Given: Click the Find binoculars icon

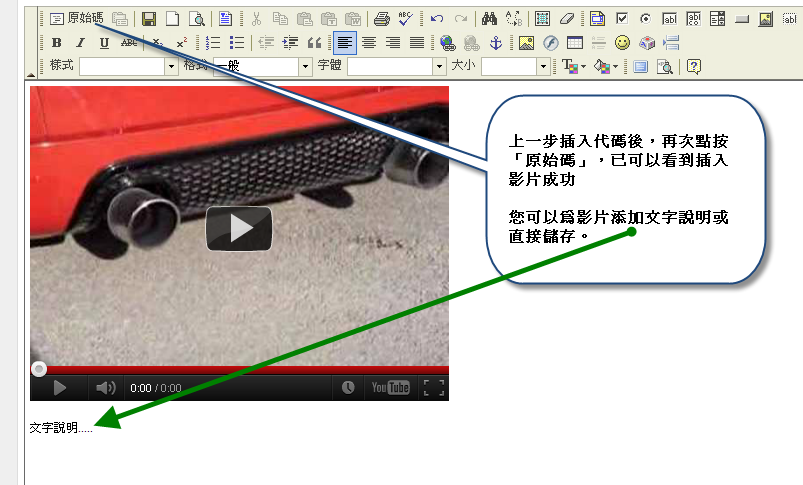Looking at the screenshot, I should tap(489, 18).
